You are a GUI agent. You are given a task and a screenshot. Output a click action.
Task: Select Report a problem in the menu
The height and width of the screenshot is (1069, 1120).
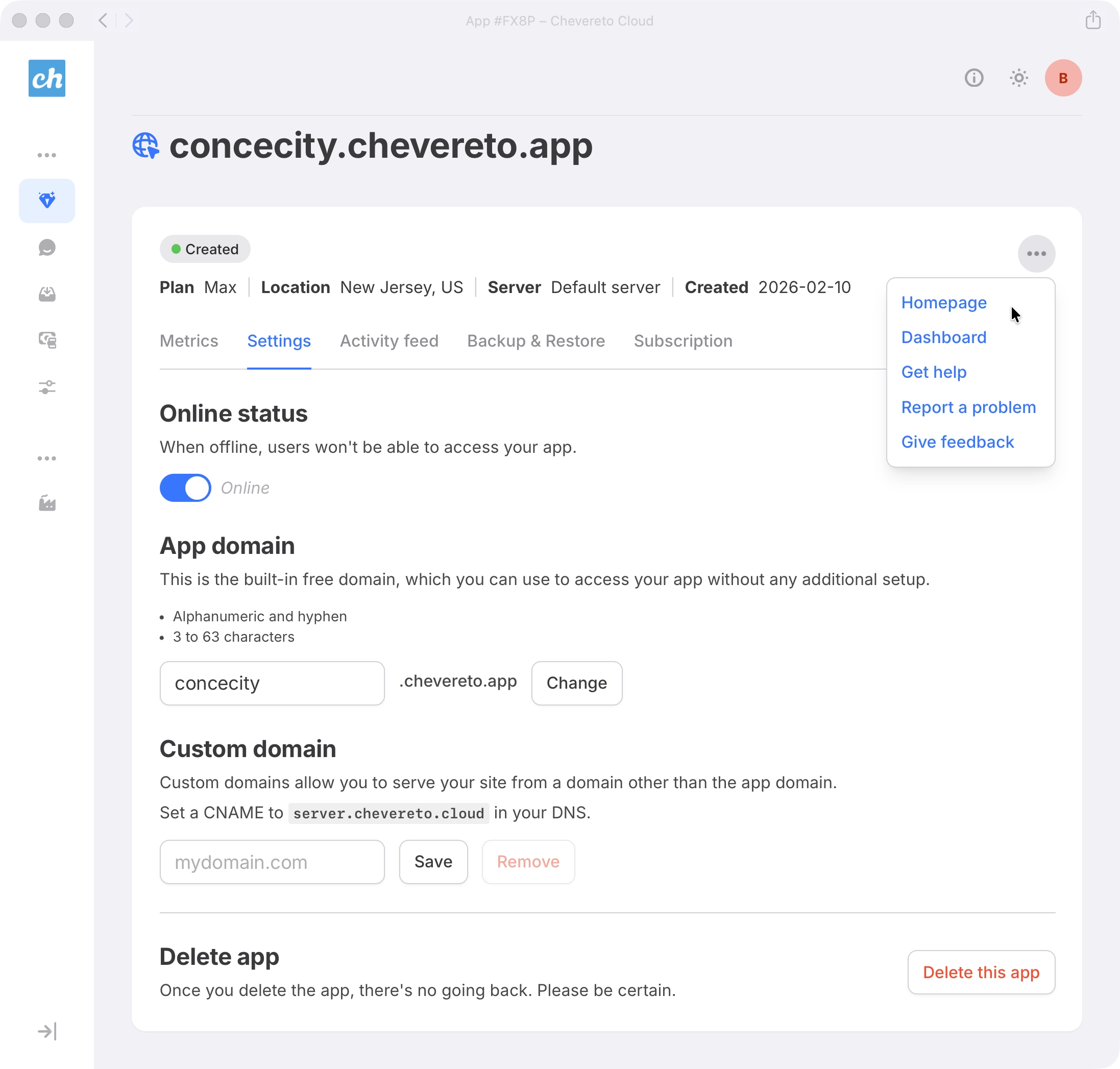(968, 407)
